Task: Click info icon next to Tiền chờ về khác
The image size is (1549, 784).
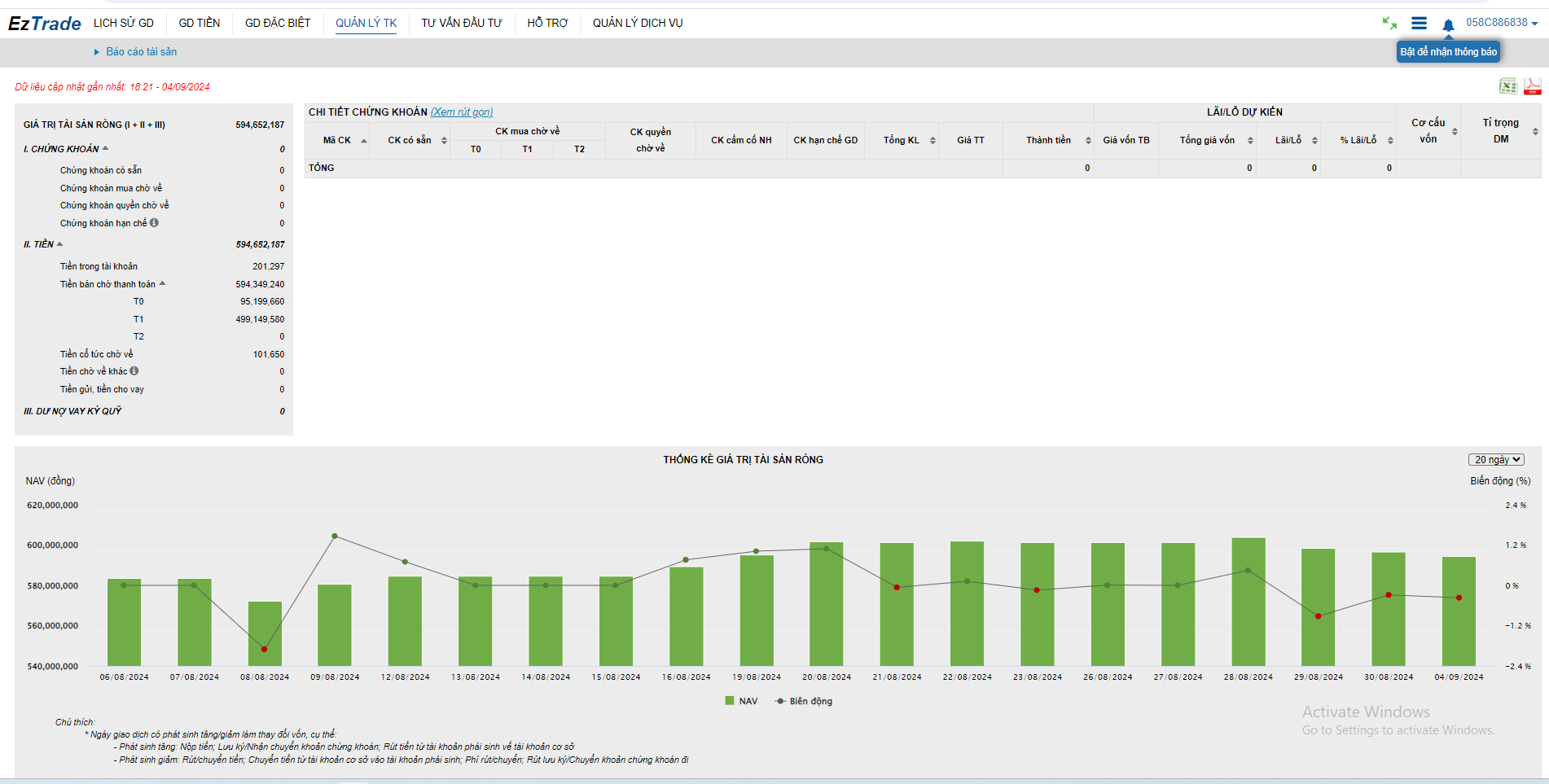Action: coord(134,370)
